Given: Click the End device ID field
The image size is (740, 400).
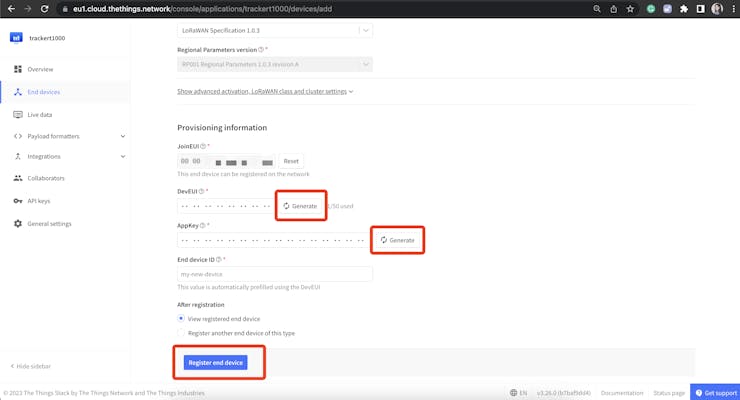Looking at the screenshot, I should (x=275, y=274).
